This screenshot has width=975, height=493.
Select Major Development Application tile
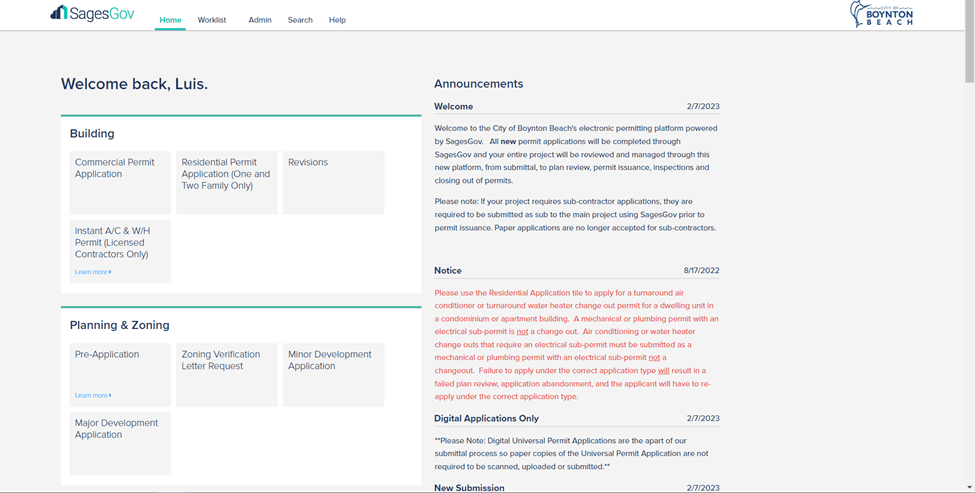(x=120, y=443)
